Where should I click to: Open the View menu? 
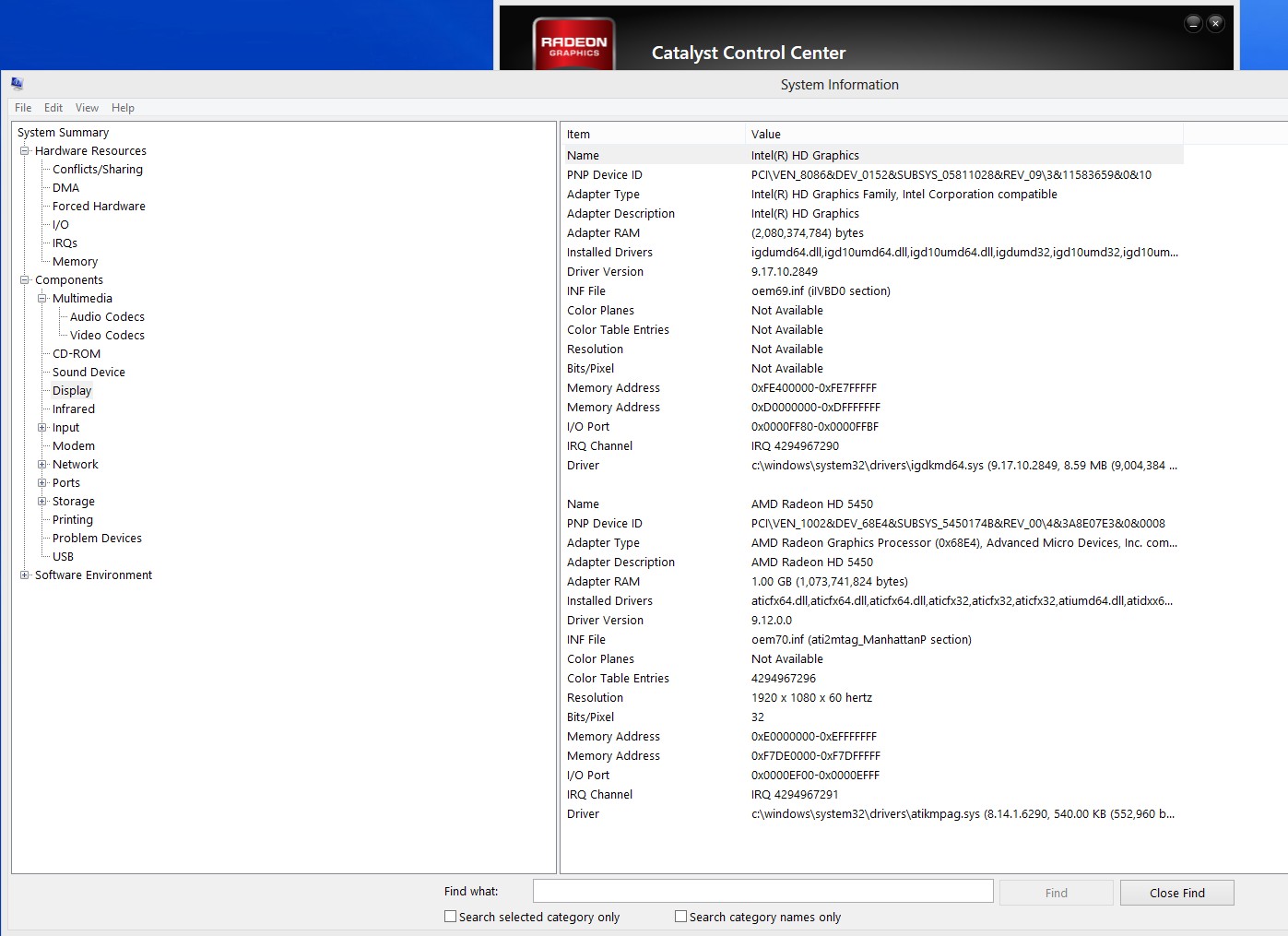click(87, 108)
